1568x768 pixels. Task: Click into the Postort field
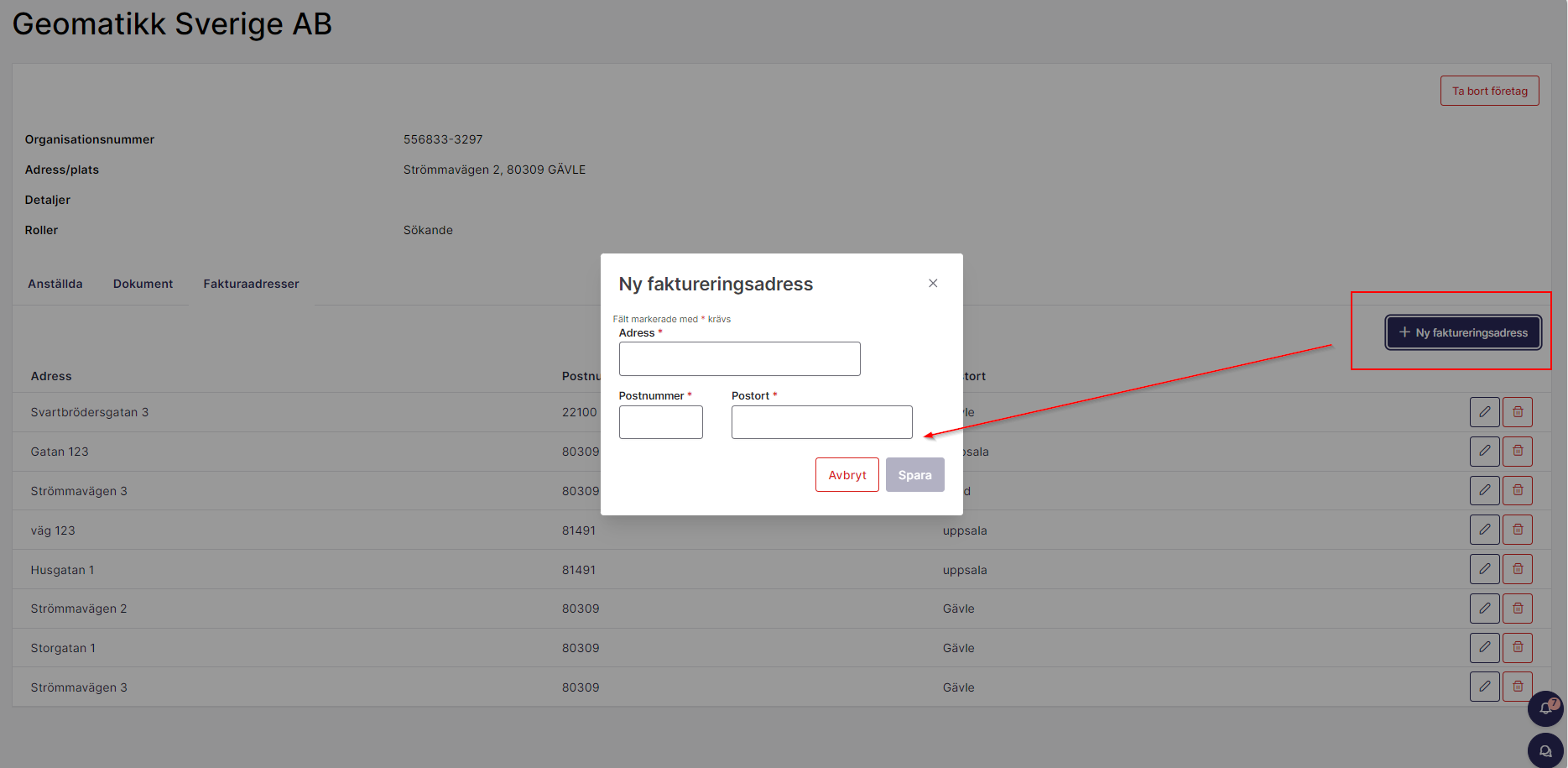tap(821, 422)
